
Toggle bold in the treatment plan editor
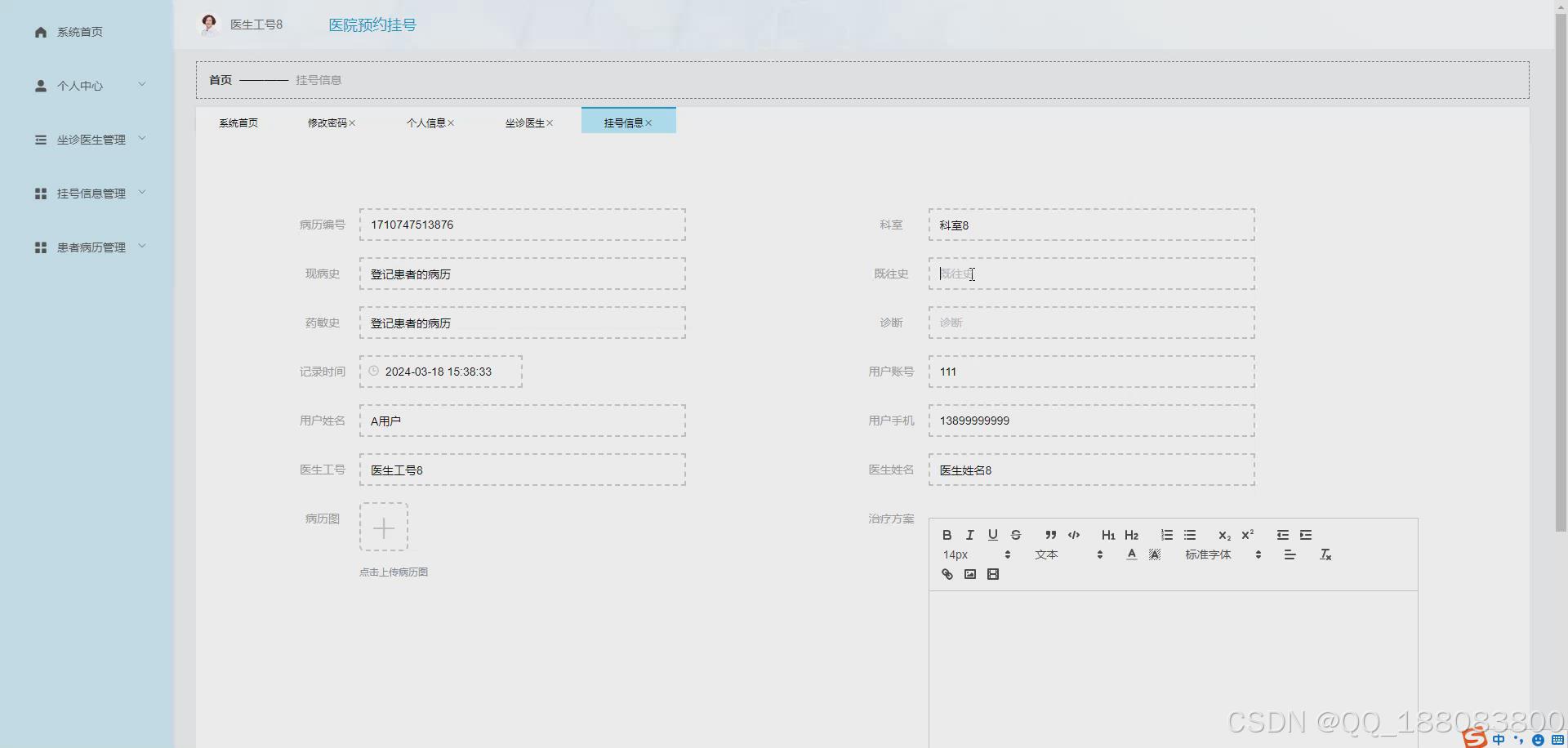click(x=947, y=535)
